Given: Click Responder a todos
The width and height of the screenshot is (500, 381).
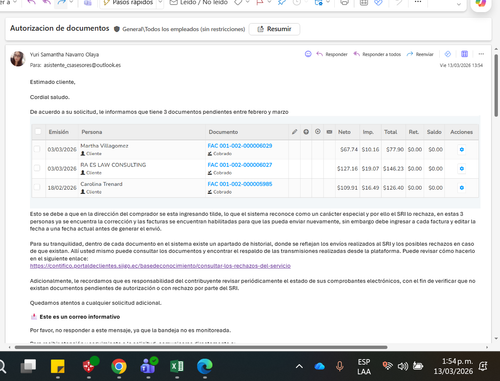Looking at the screenshot, I should point(377,54).
